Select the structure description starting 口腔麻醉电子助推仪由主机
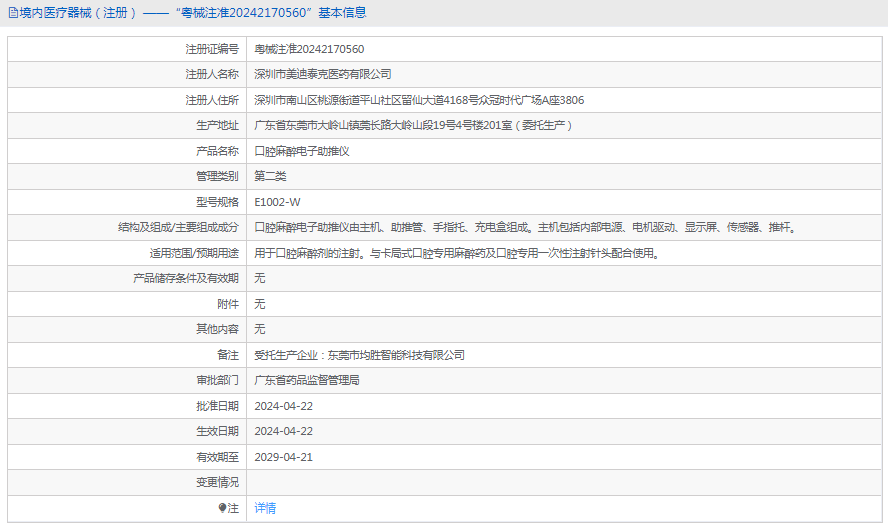The width and height of the screenshot is (888, 528). coord(526,227)
